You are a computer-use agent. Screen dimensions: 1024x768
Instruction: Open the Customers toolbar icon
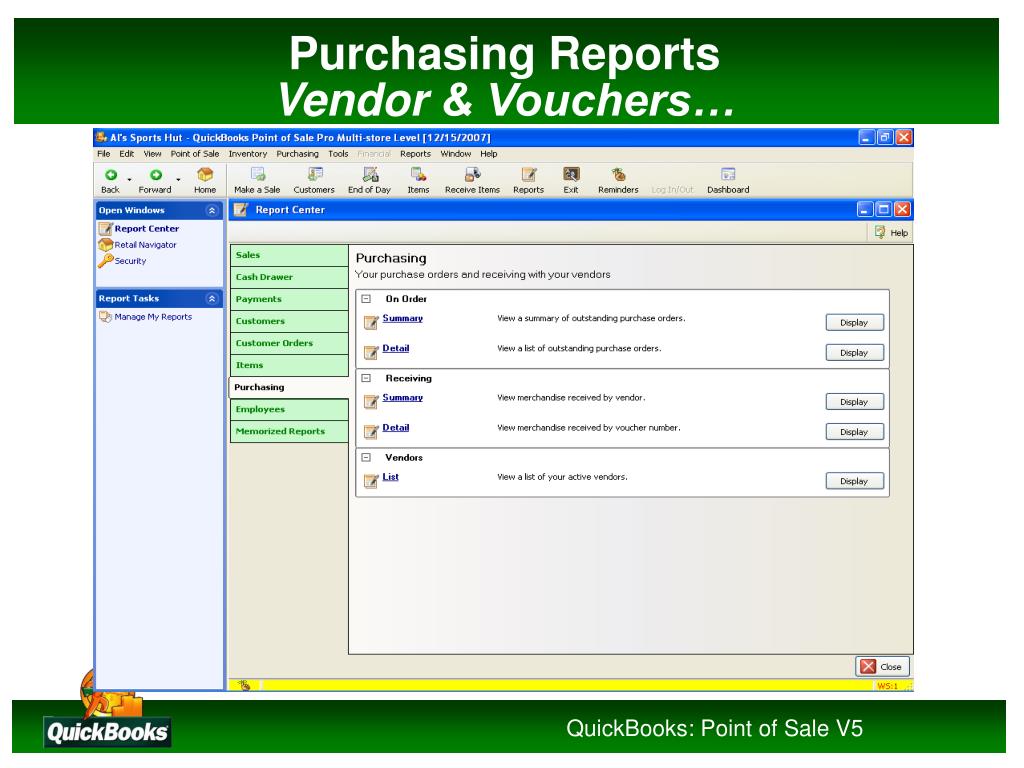315,174
